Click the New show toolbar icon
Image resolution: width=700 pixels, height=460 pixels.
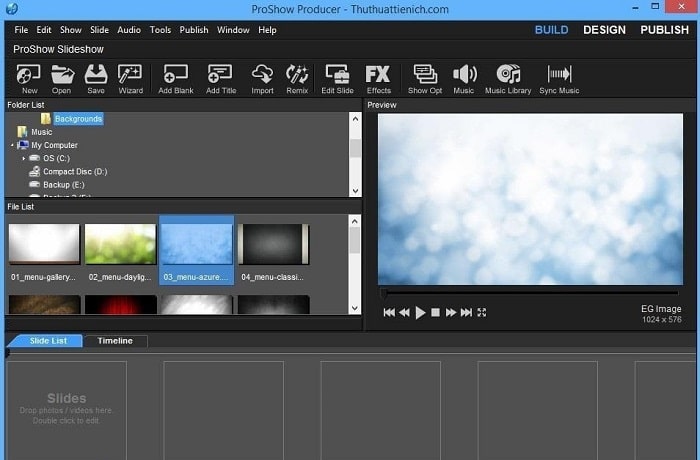(29, 79)
